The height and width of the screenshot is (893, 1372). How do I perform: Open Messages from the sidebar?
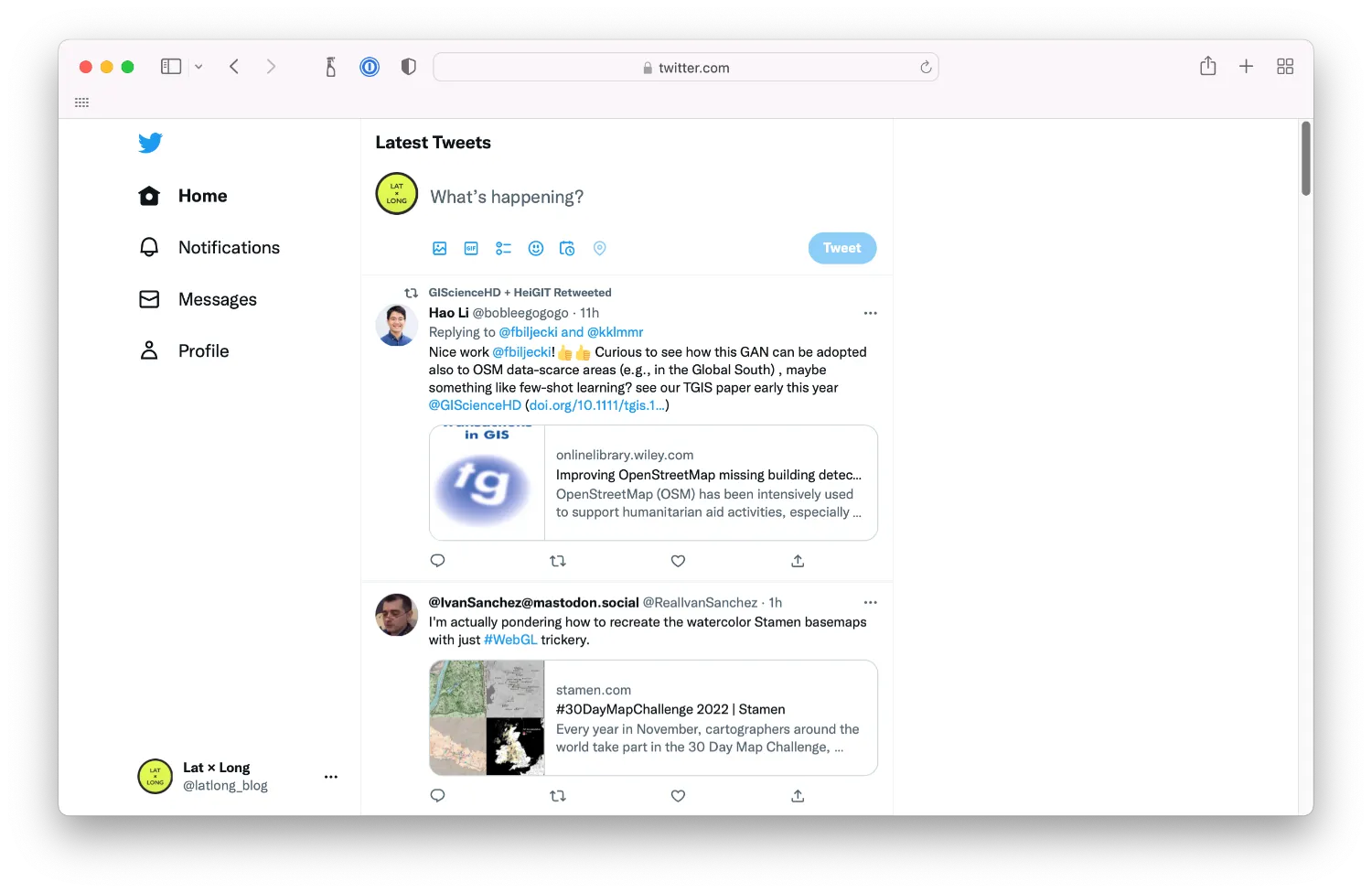217,299
